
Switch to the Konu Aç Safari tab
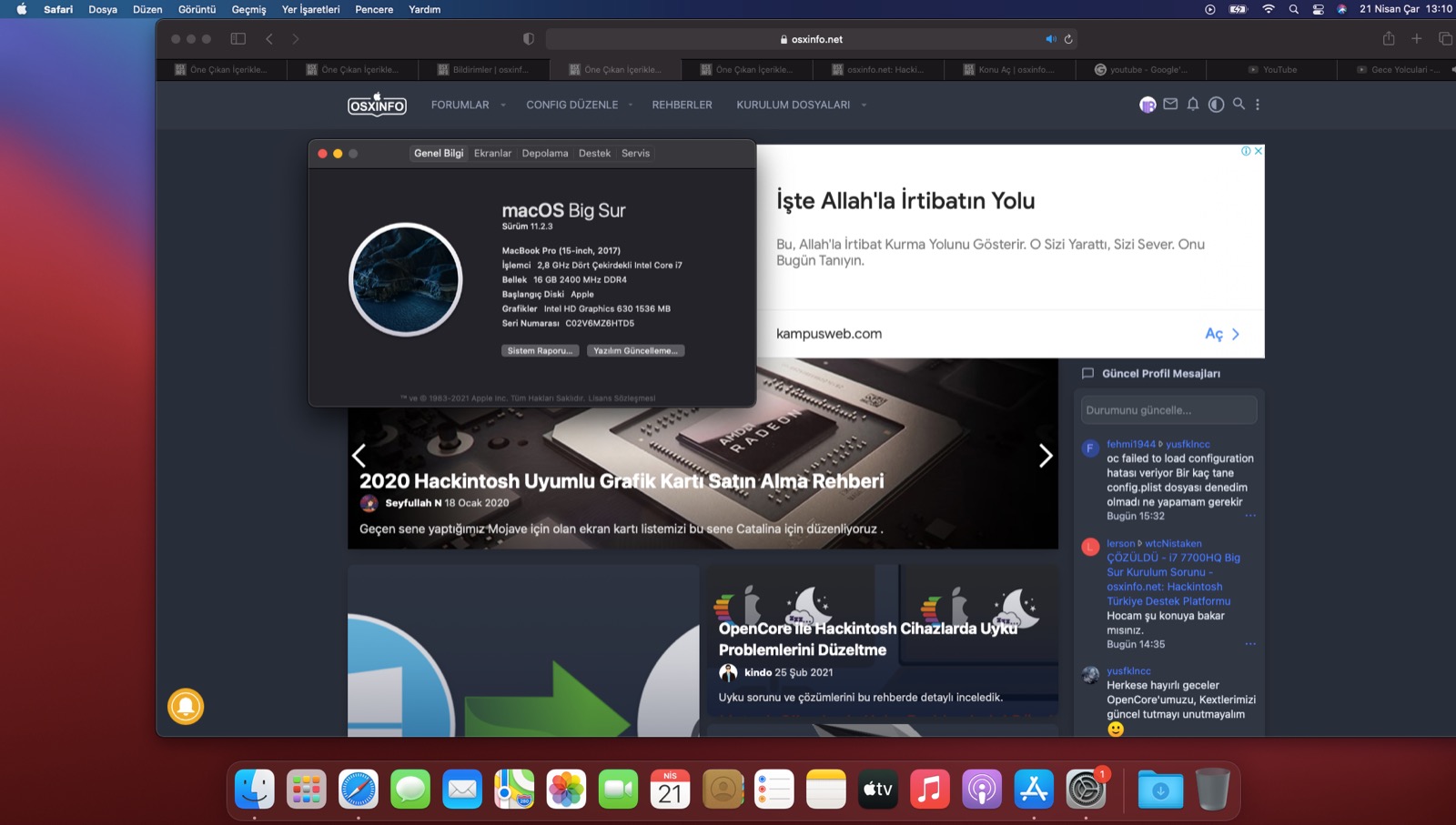point(1009,69)
